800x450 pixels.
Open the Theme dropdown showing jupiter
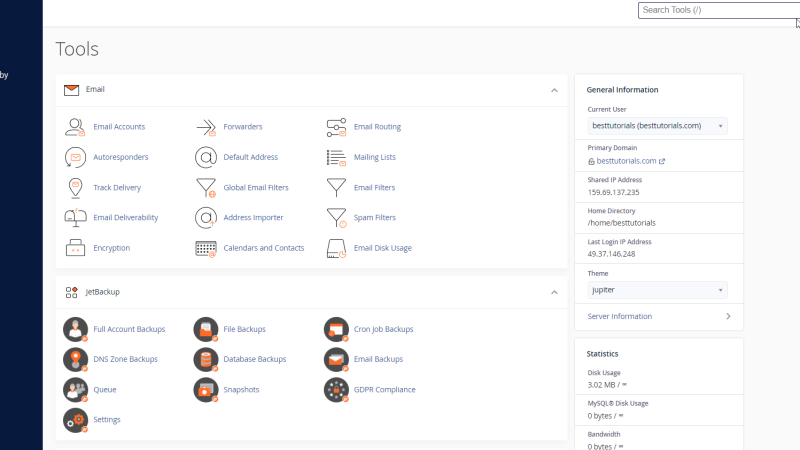(x=658, y=290)
